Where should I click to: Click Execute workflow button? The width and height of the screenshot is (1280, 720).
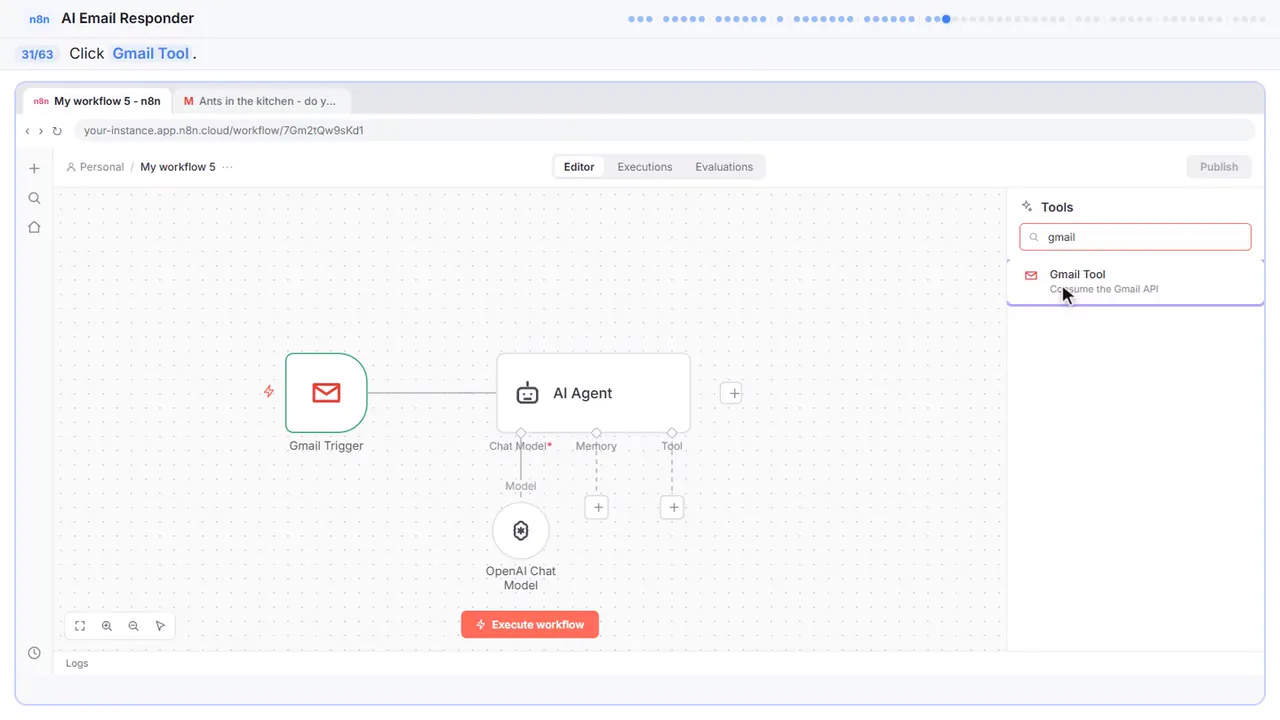click(x=530, y=625)
